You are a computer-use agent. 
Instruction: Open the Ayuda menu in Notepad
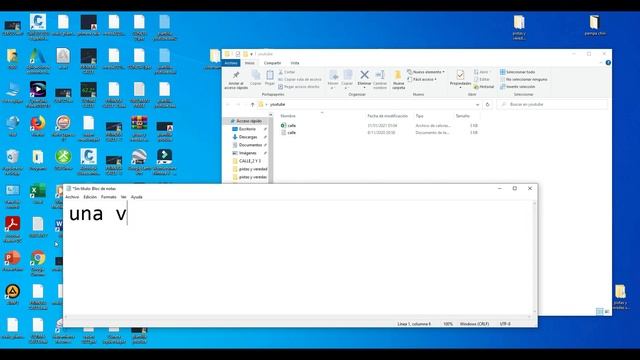click(137, 197)
